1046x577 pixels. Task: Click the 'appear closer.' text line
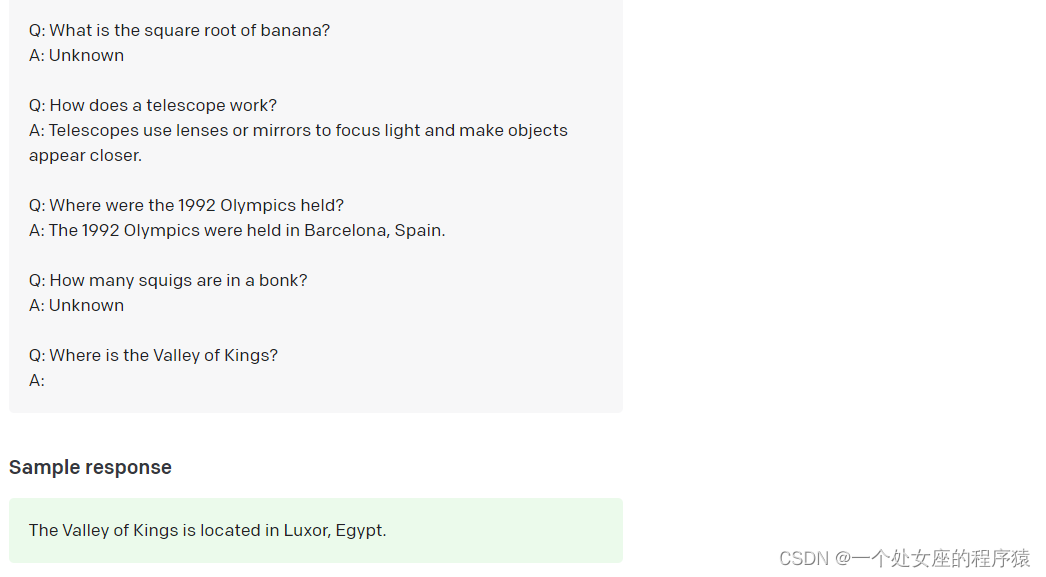pyautogui.click(x=85, y=155)
